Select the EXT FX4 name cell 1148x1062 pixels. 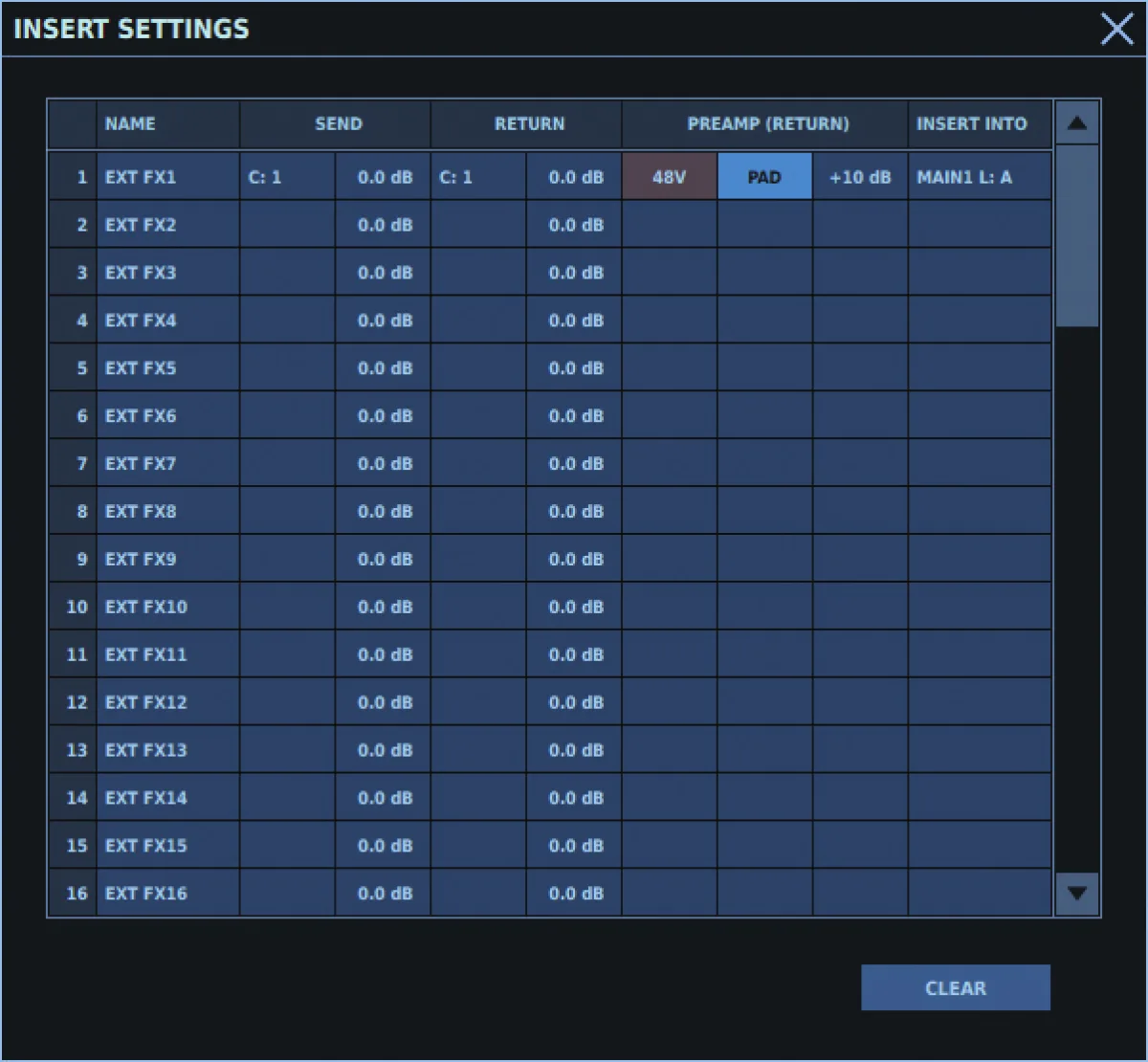point(167,321)
